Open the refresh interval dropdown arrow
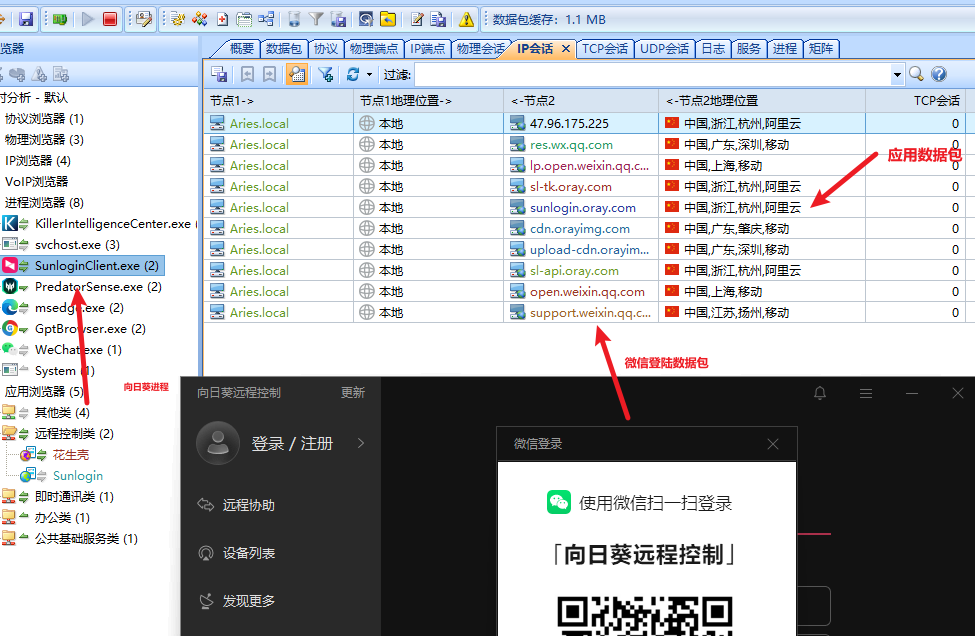 [369, 75]
